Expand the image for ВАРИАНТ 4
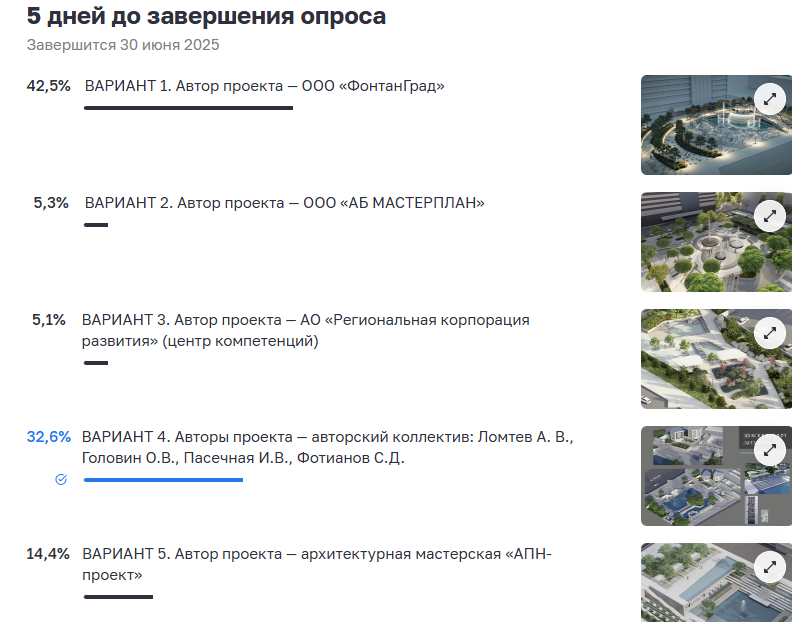 [x=770, y=450]
